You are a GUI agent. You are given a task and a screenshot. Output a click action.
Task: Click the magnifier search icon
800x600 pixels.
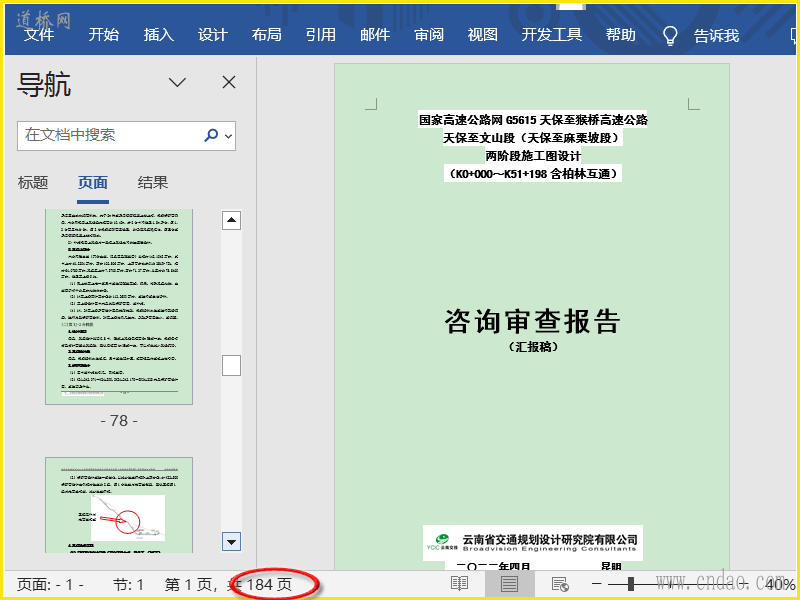click(x=211, y=135)
